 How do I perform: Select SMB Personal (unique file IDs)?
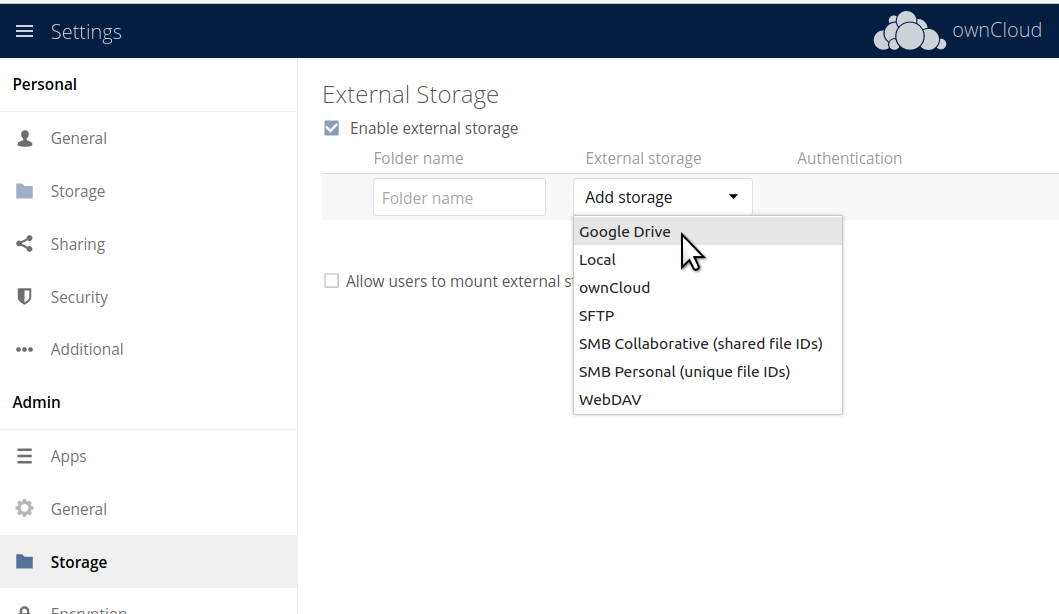708,372
